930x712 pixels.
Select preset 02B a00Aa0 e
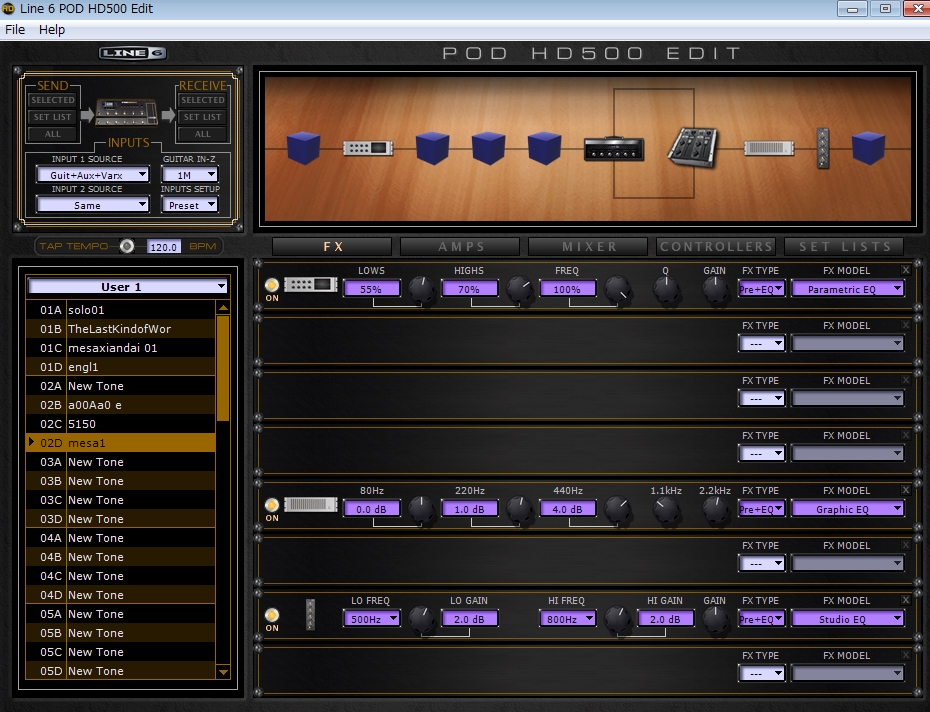click(x=120, y=405)
